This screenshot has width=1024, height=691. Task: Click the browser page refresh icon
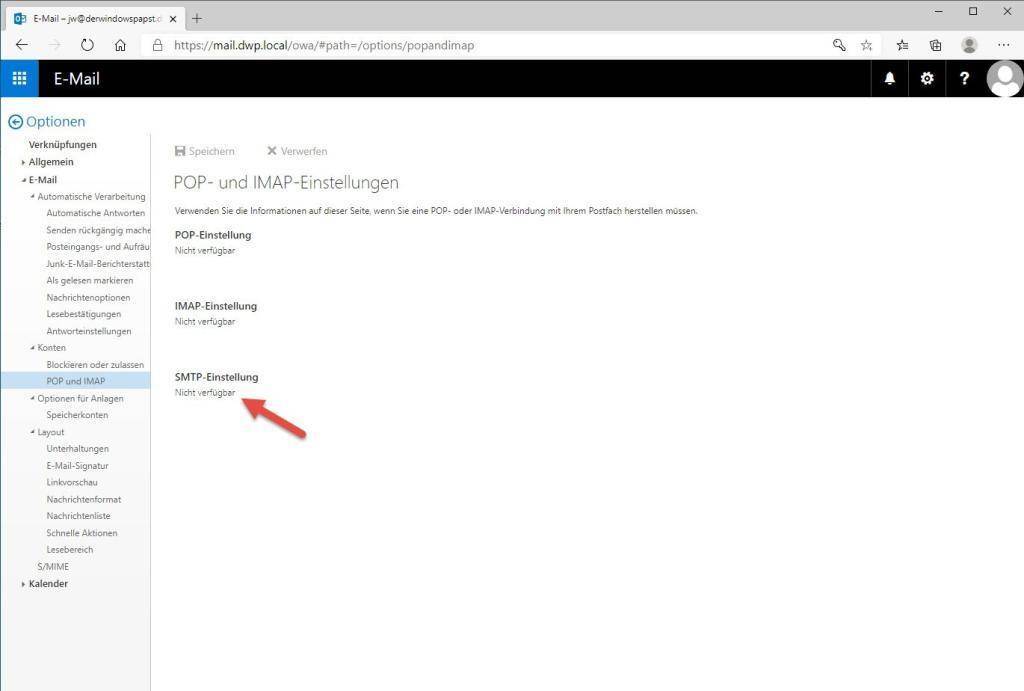click(x=88, y=45)
